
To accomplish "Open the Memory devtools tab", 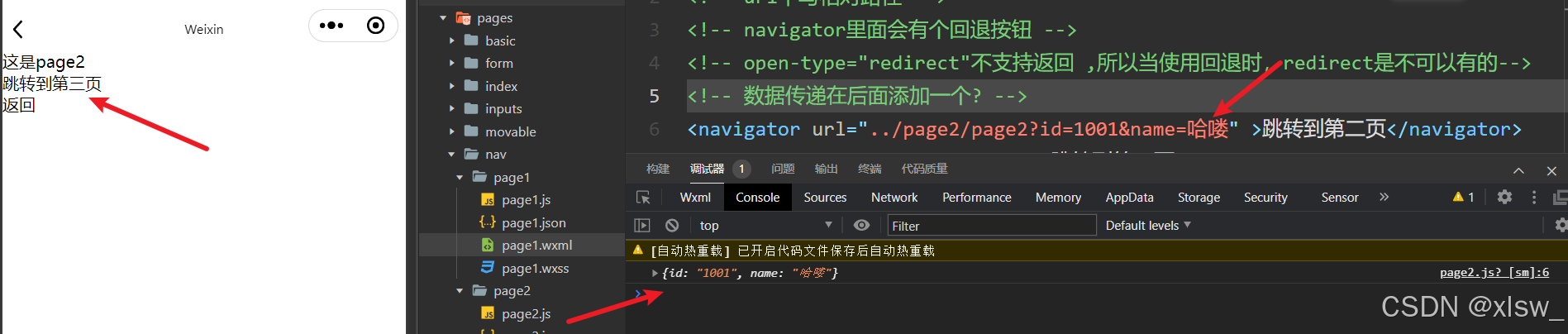I will [1058, 198].
